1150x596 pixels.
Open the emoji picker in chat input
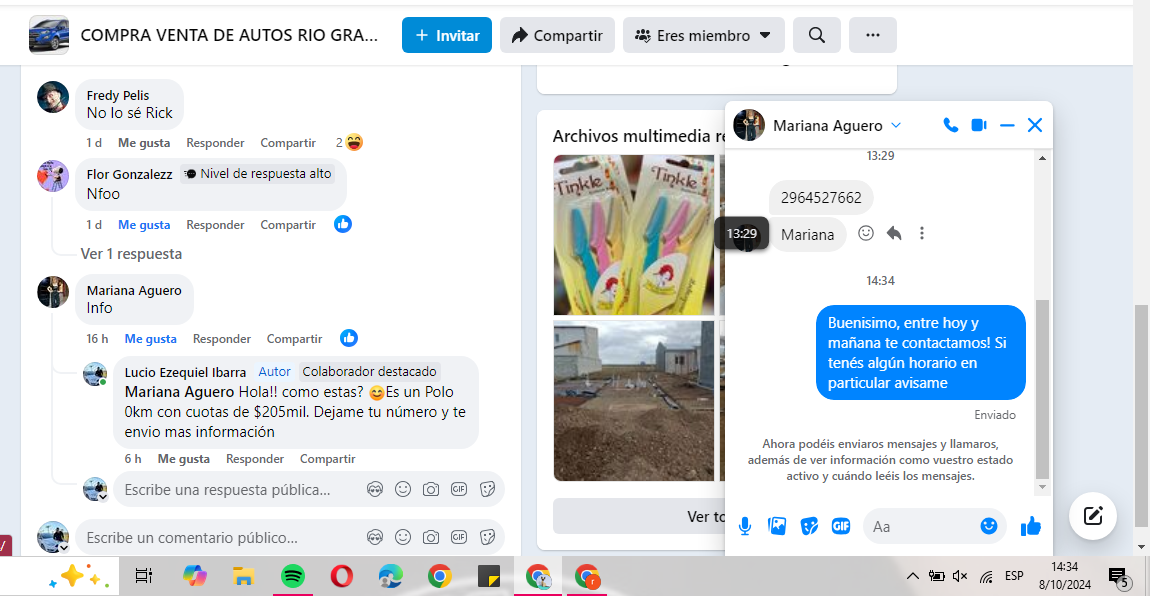[x=989, y=526]
